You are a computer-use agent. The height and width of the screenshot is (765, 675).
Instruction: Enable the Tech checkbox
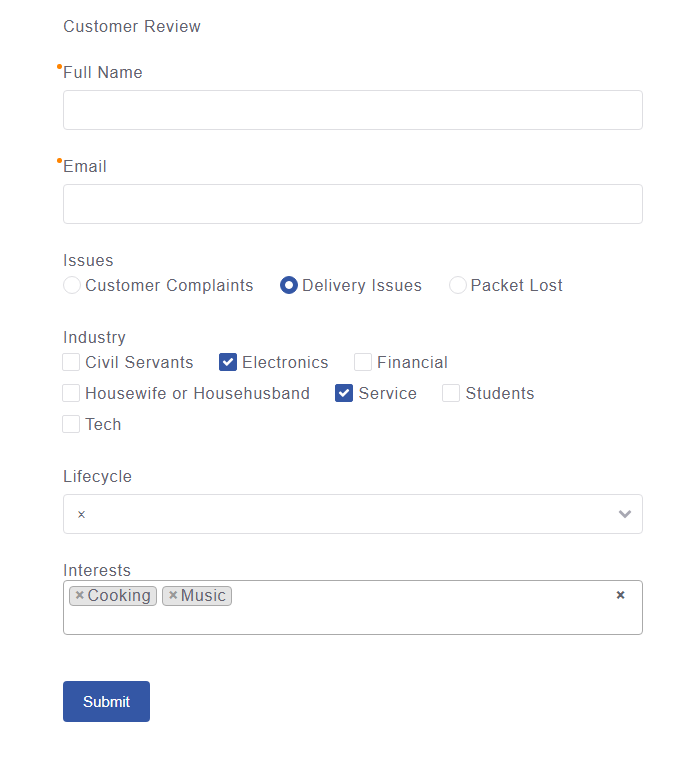tap(71, 424)
